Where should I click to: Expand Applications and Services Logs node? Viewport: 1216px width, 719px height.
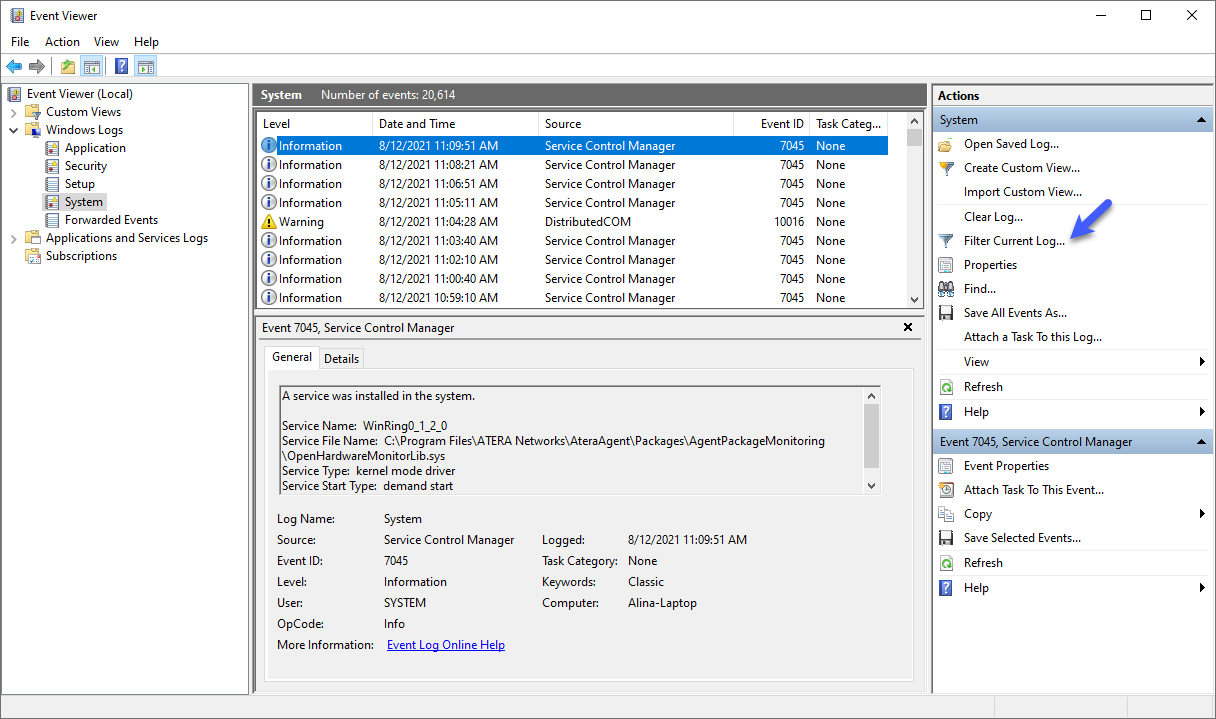tap(14, 238)
